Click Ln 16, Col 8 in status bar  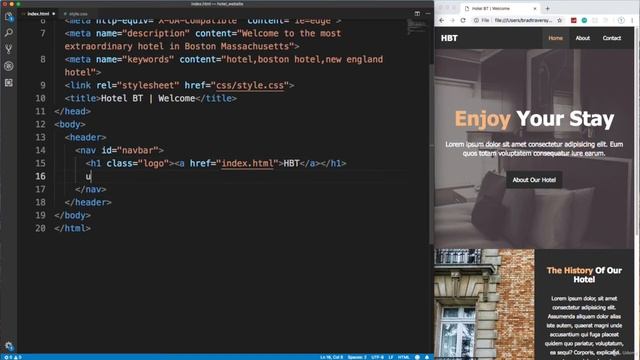click(x=331, y=357)
